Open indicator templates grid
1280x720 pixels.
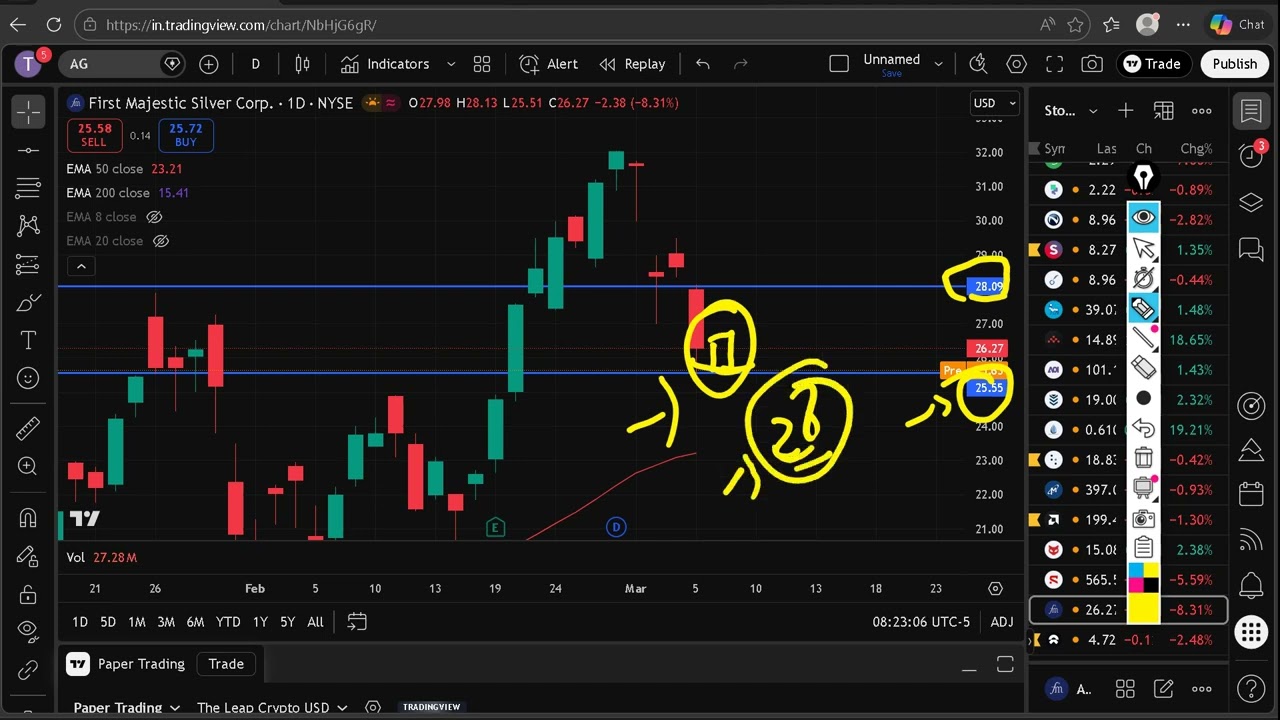click(482, 64)
